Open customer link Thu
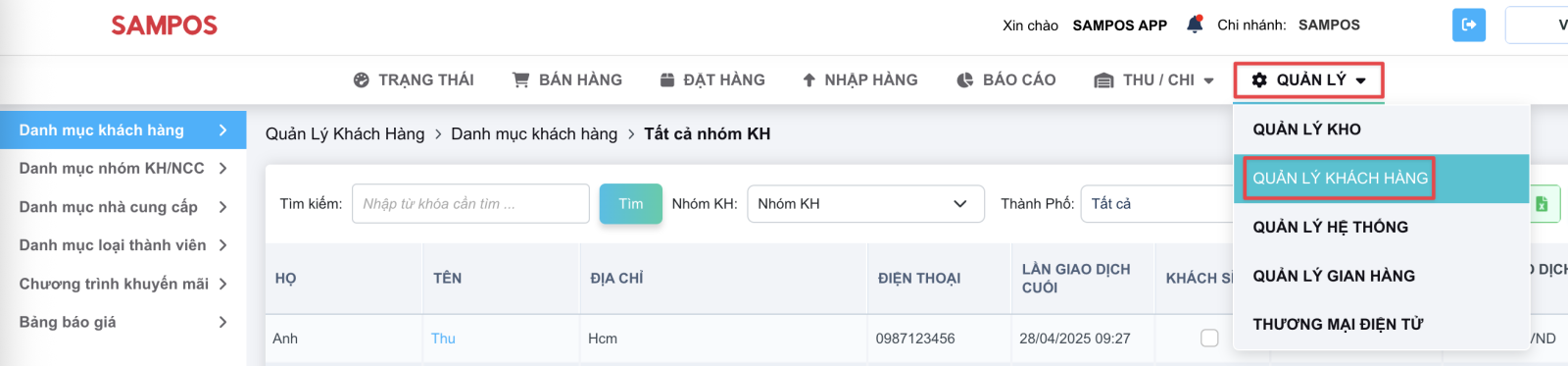The width and height of the screenshot is (1568, 366). tap(443, 339)
